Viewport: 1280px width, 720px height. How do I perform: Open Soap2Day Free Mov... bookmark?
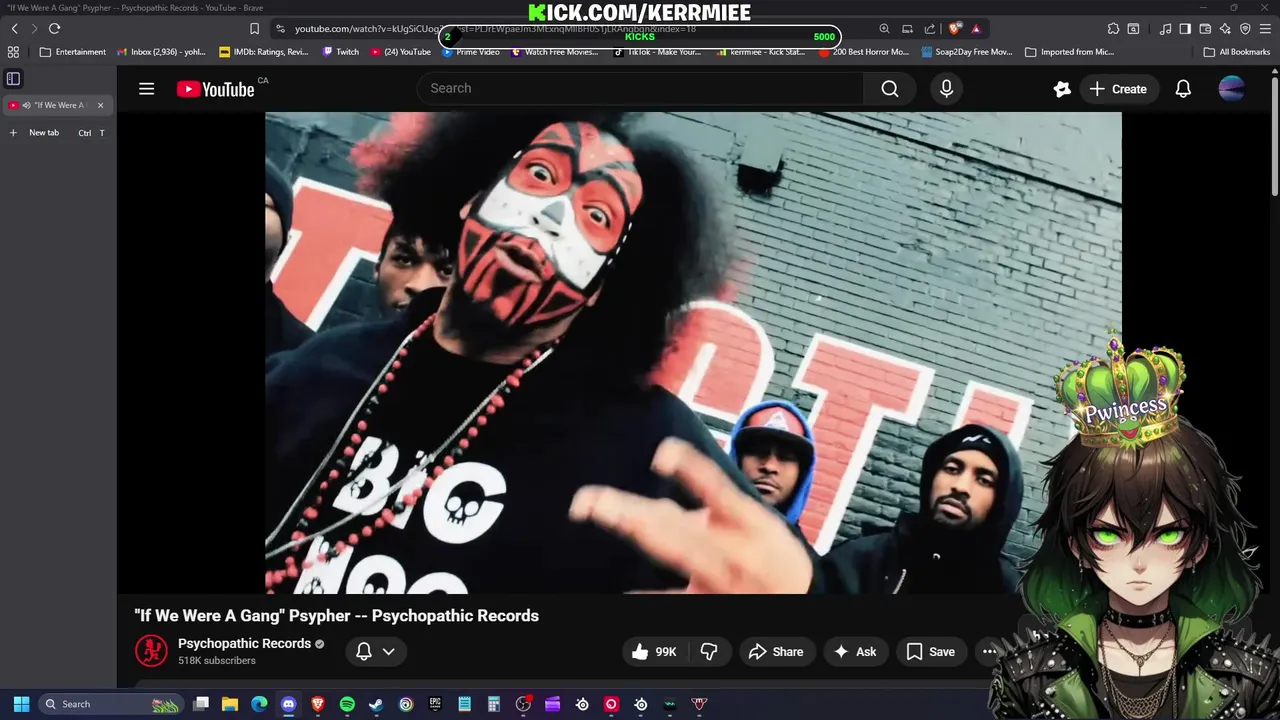[967, 52]
